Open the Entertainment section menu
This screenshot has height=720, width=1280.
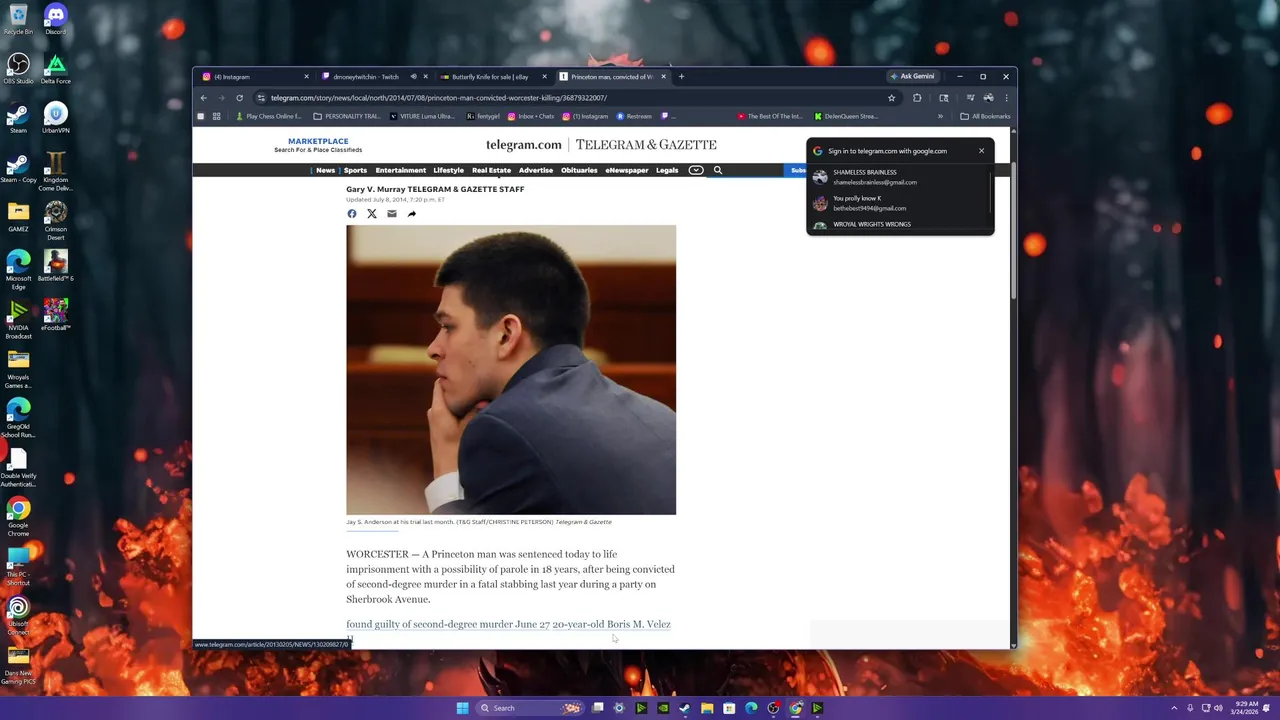tap(400, 170)
